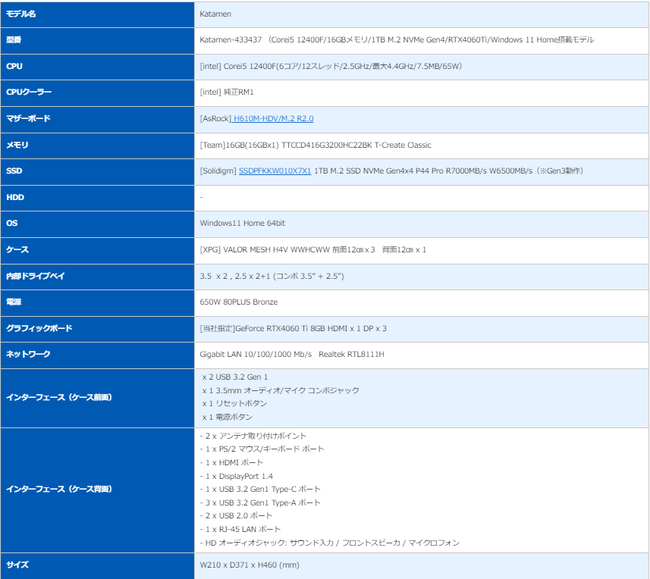
Task: Click the モデル名 header cell
Action: coord(97,14)
